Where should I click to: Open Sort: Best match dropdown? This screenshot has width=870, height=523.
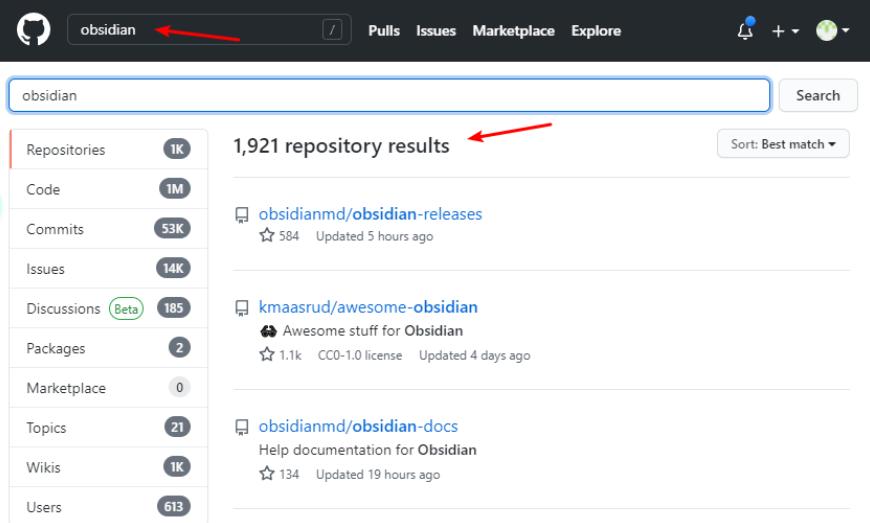click(783, 144)
